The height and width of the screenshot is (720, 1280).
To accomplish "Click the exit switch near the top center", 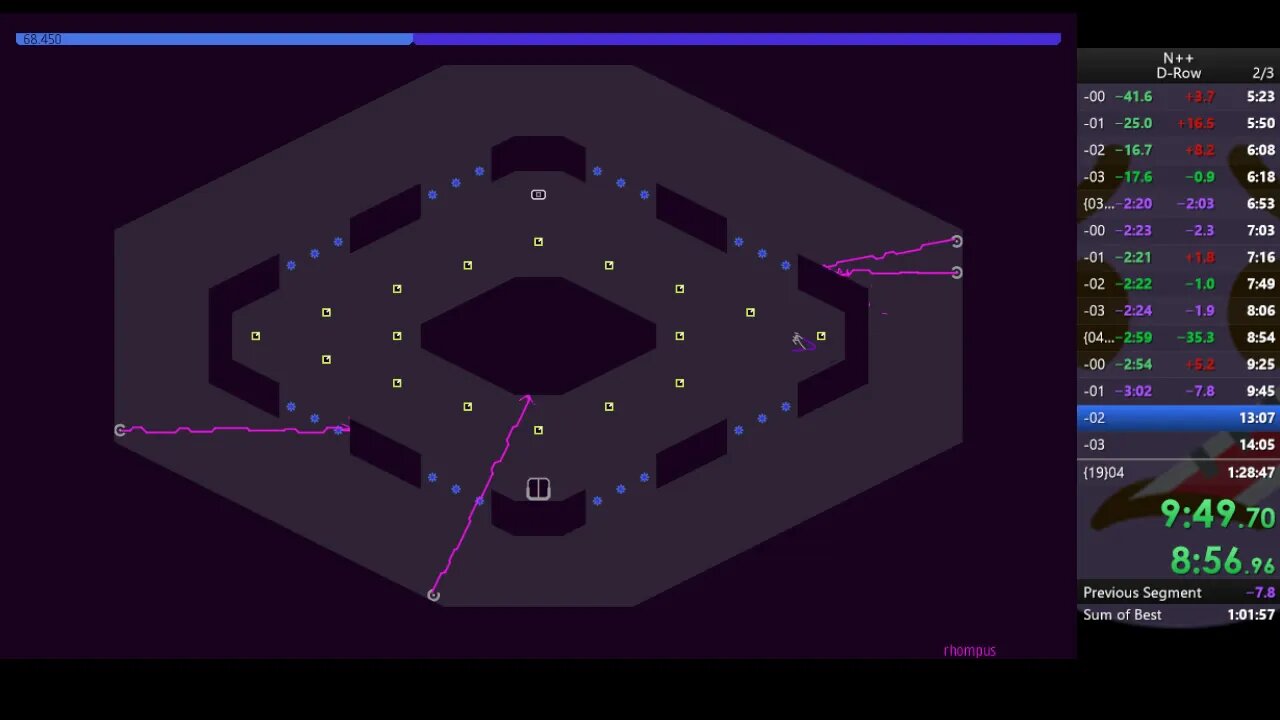I will click(538, 195).
